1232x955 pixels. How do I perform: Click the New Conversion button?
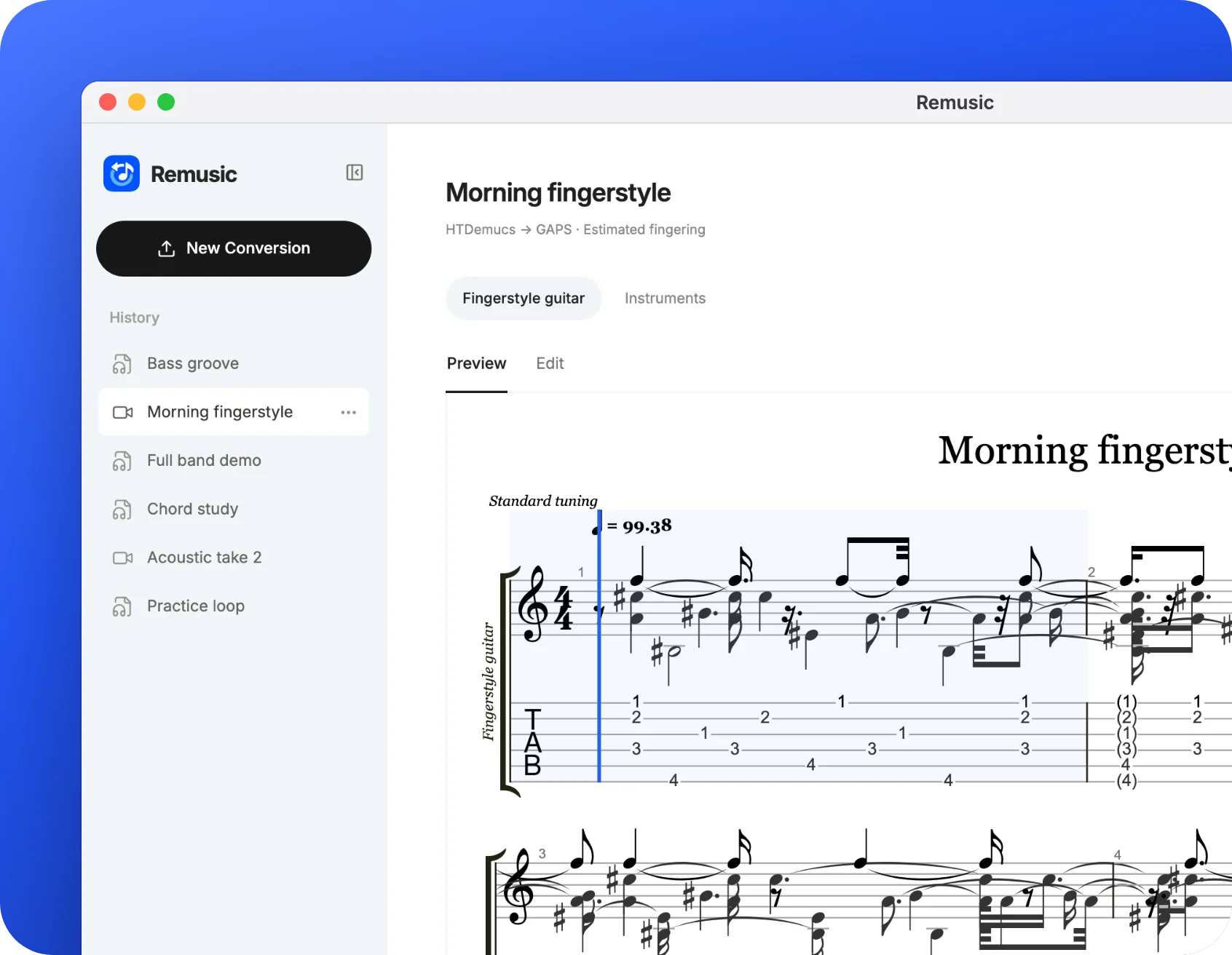coord(234,248)
